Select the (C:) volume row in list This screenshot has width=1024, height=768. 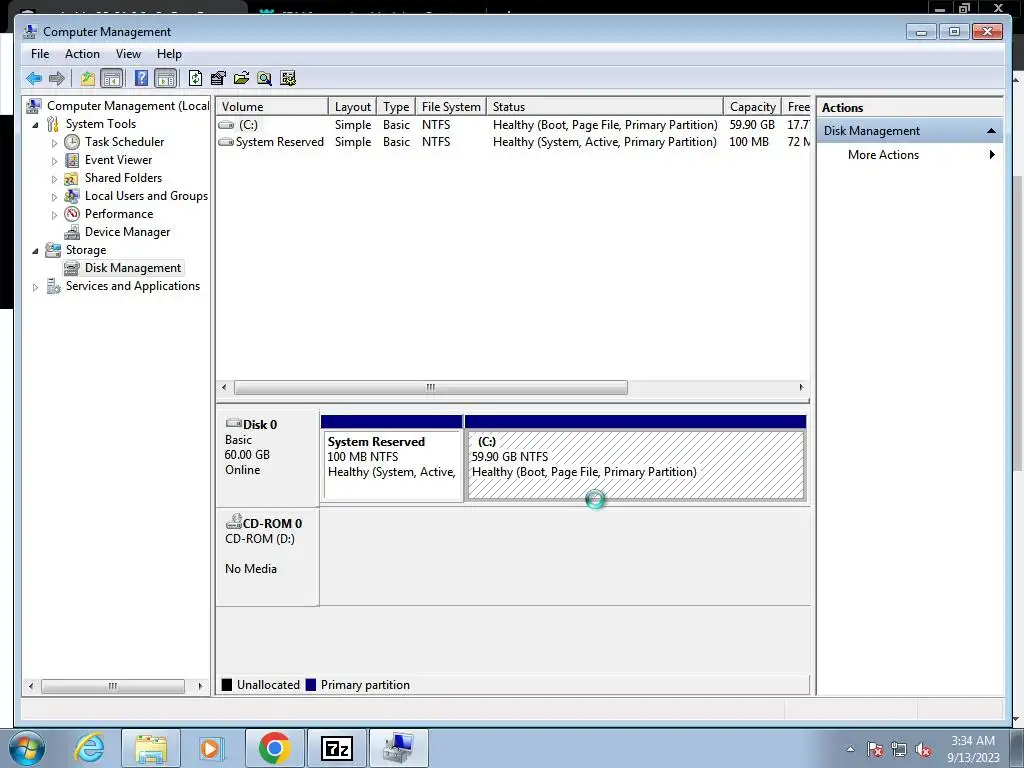pyautogui.click(x=513, y=125)
